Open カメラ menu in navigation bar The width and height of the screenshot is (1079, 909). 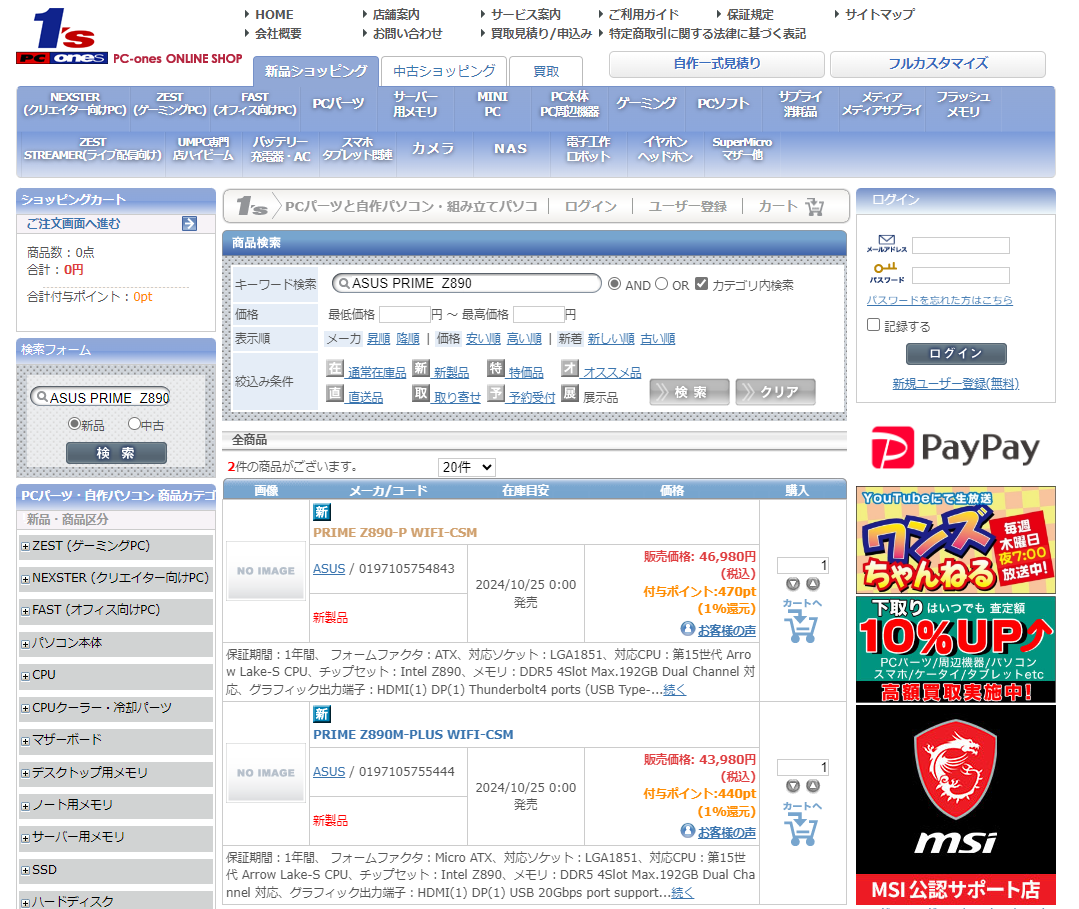[x=433, y=149]
